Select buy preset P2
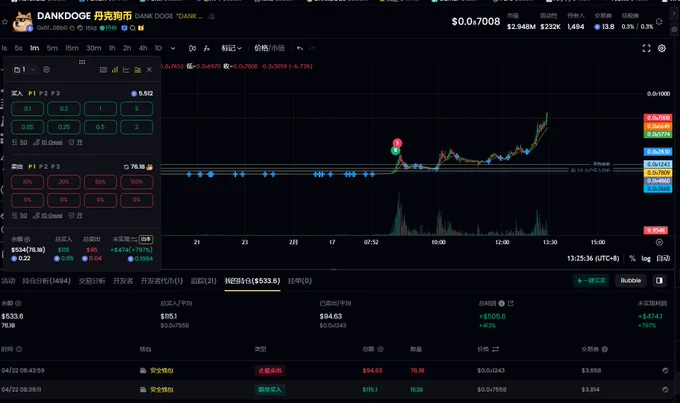Image resolution: width=680 pixels, height=403 pixels. click(43, 93)
